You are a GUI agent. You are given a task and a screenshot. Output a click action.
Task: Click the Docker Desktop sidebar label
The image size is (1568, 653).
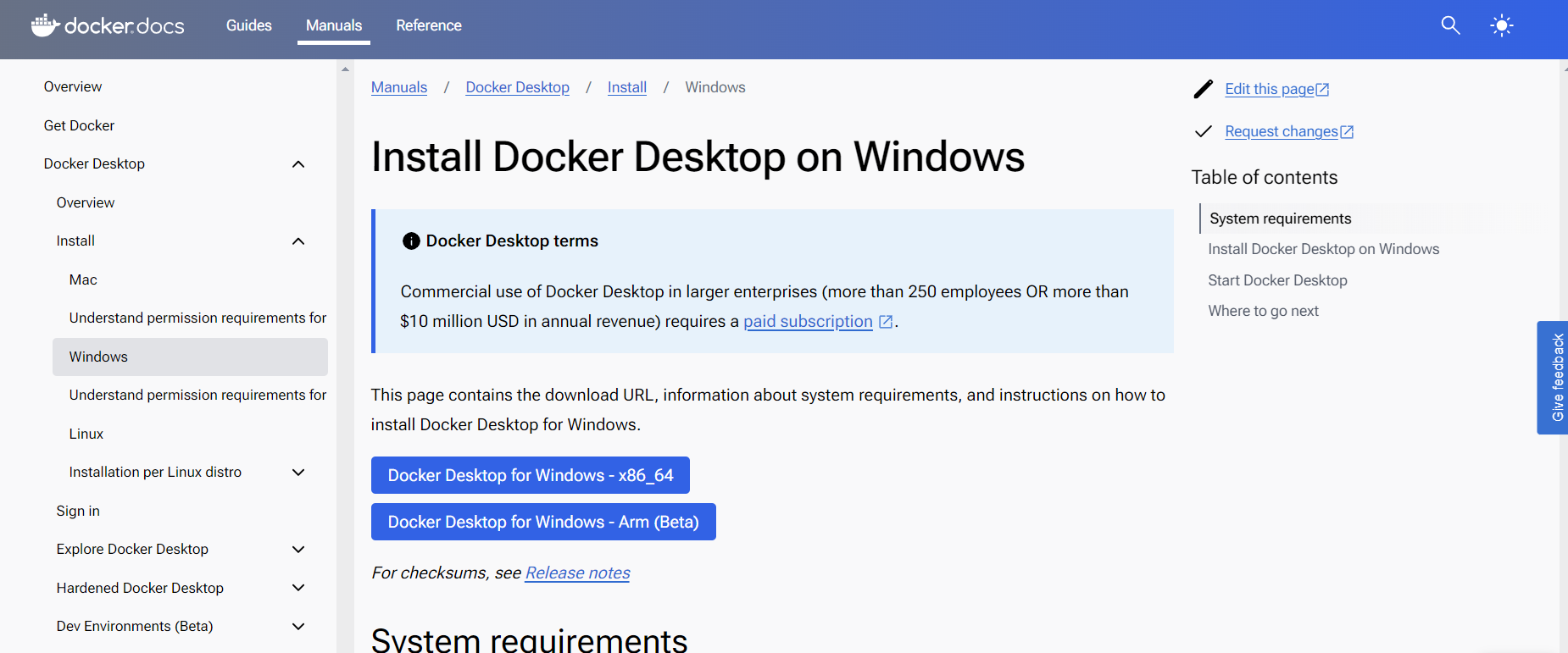tap(94, 163)
